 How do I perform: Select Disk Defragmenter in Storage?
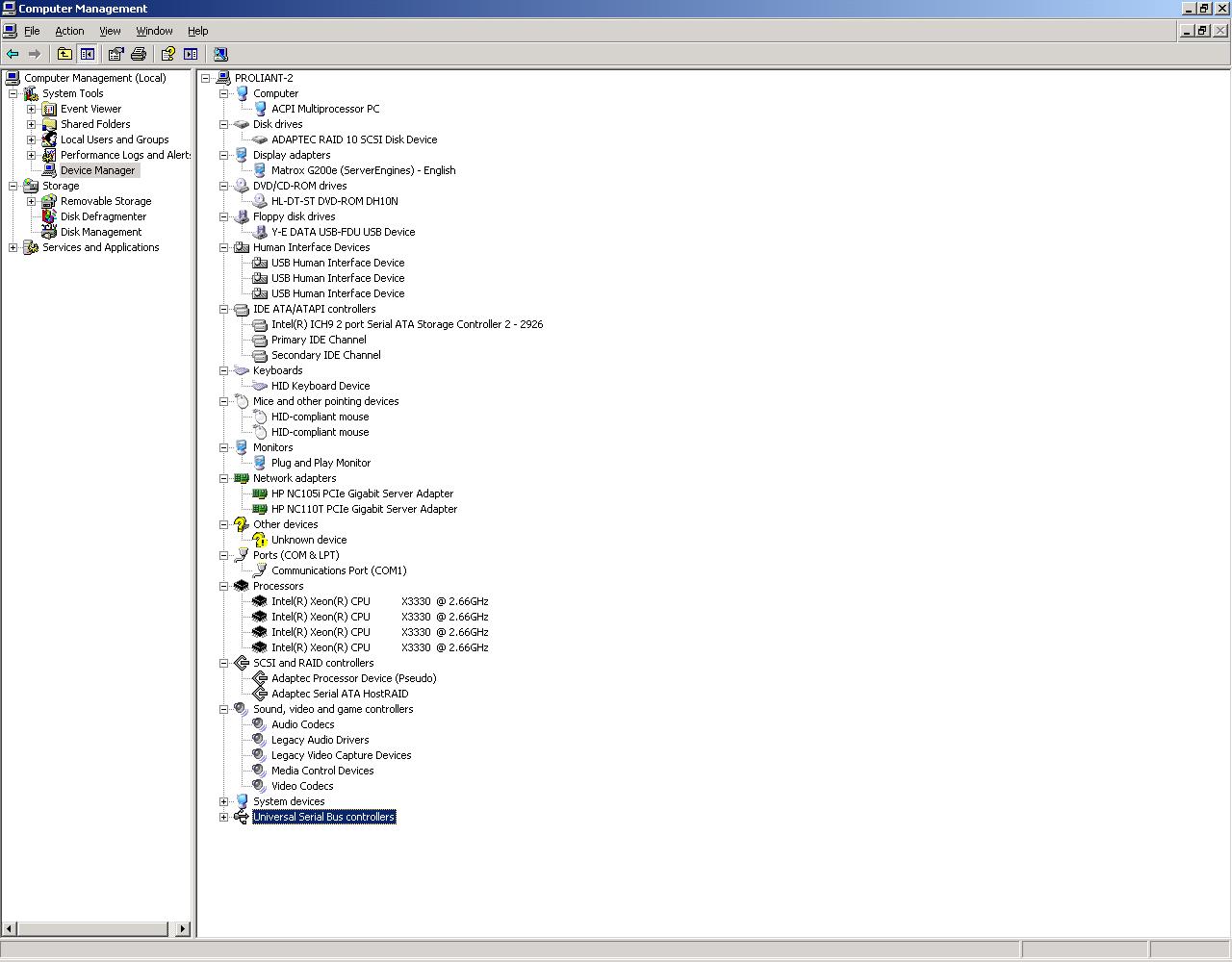tap(103, 216)
